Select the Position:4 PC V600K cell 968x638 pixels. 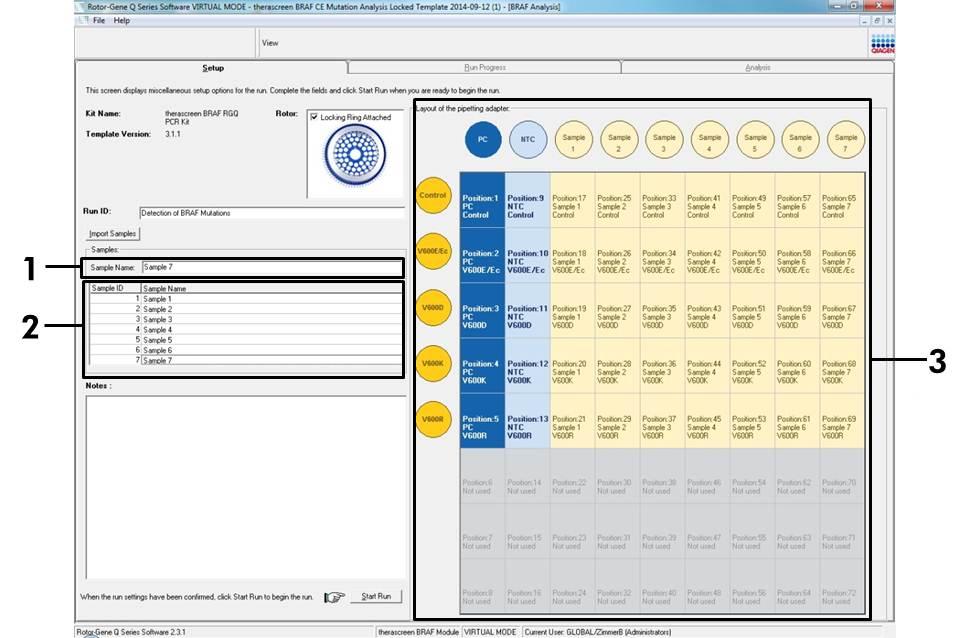482,366
